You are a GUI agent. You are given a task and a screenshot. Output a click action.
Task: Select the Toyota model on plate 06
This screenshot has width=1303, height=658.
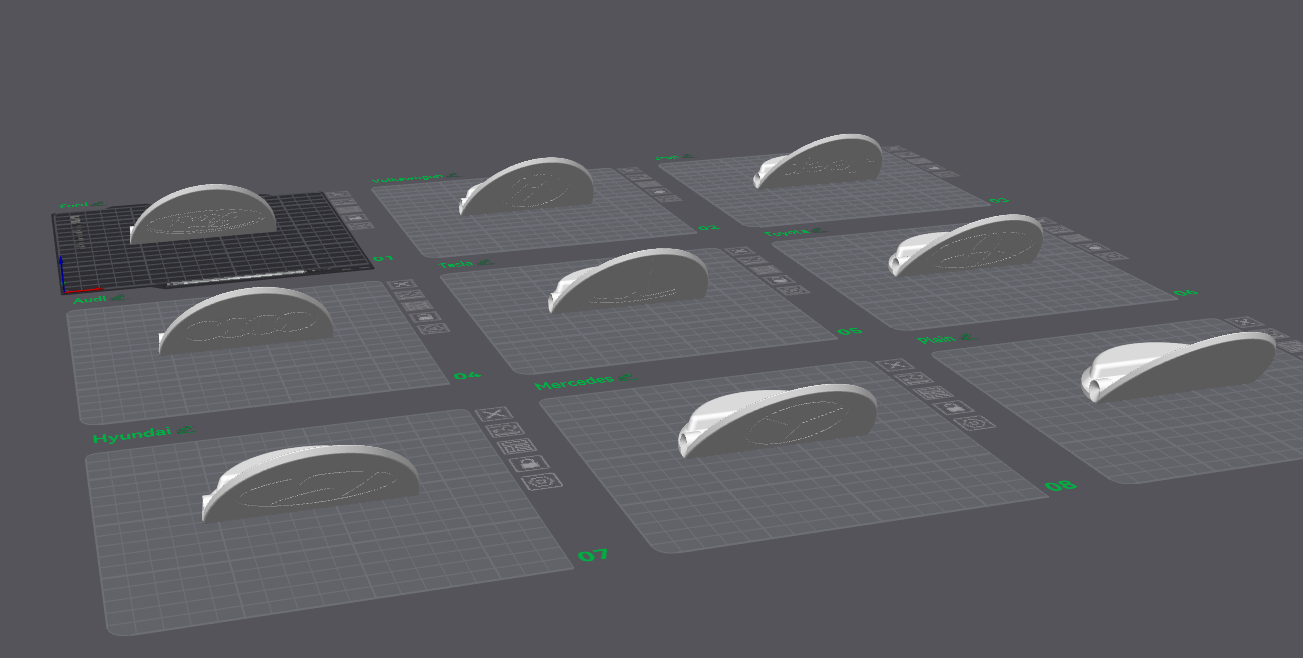pyautogui.click(x=966, y=245)
